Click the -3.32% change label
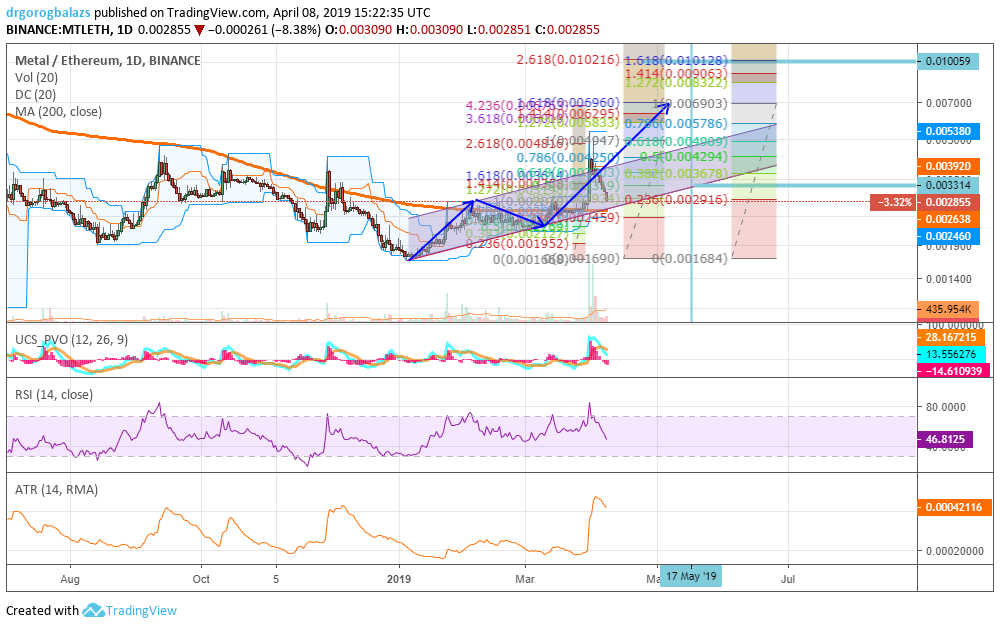The width and height of the screenshot is (1000, 628). (x=893, y=202)
